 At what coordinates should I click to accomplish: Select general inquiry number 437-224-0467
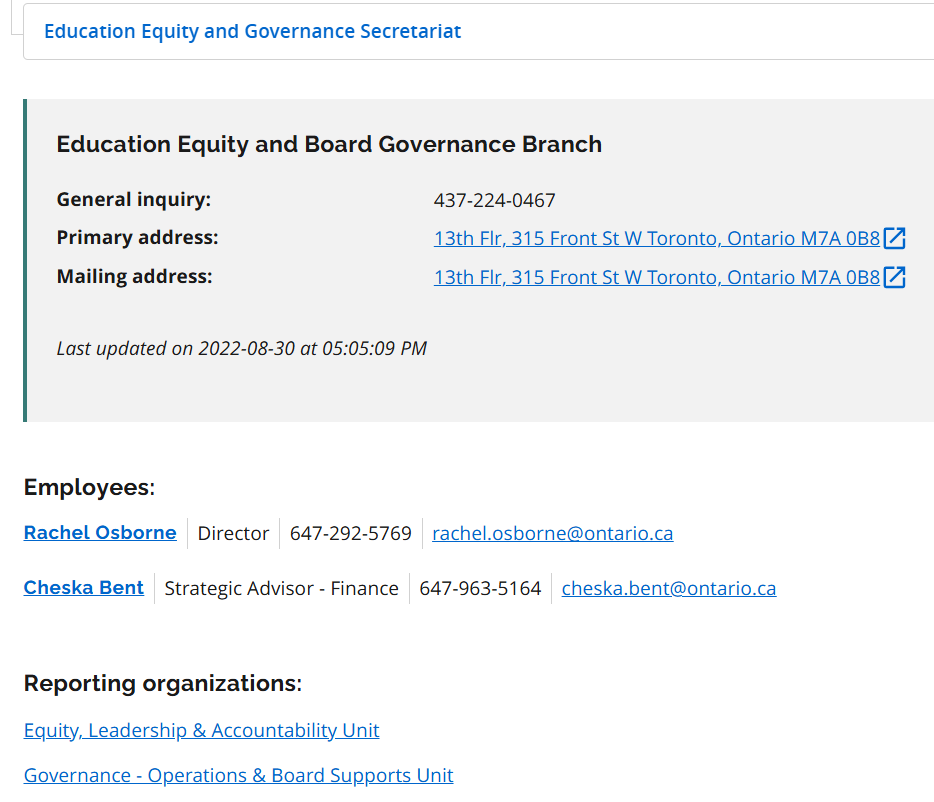point(494,200)
